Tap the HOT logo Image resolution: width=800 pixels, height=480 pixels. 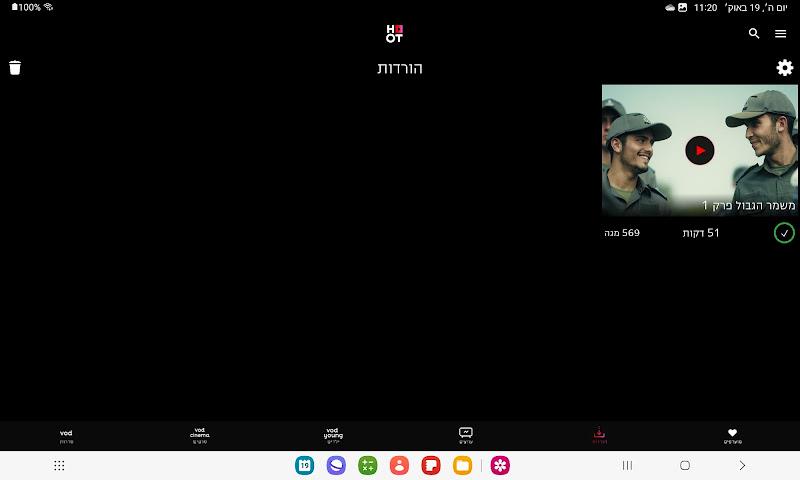pyautogui.click(x=394, y=34)
